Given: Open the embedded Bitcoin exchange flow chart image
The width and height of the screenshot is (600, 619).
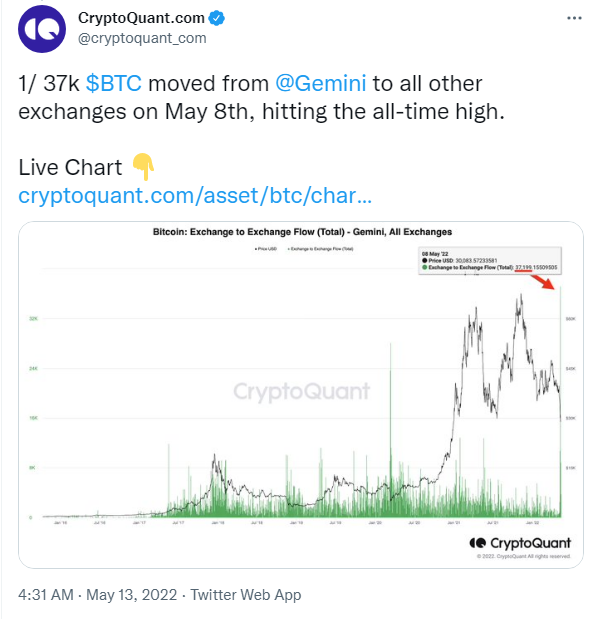Looking at the screenshot, I should click(x=301, y=395).
